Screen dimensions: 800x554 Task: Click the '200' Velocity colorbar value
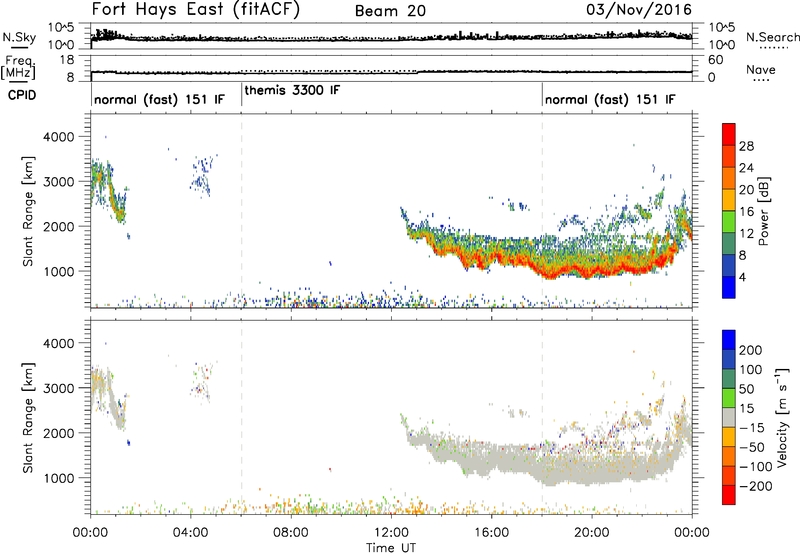click(751, 350)
